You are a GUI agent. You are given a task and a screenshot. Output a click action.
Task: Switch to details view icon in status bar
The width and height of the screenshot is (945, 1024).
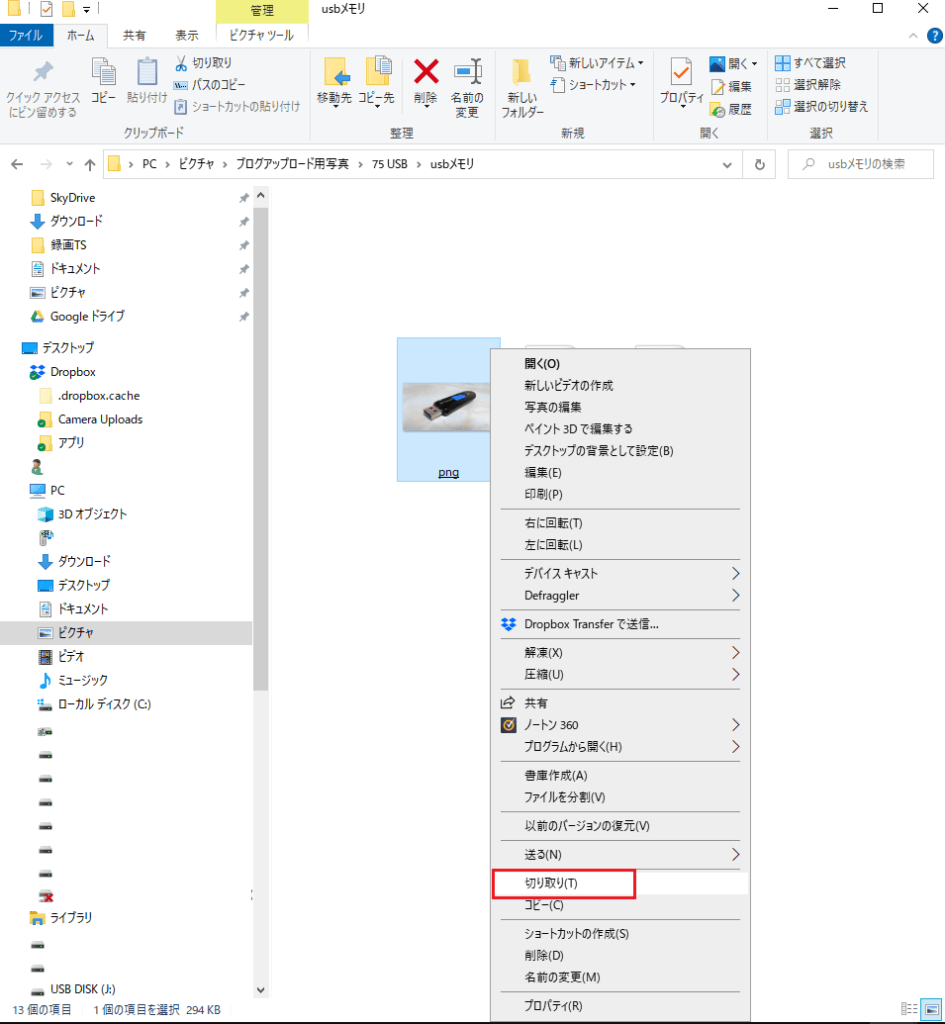(909, 1009)
